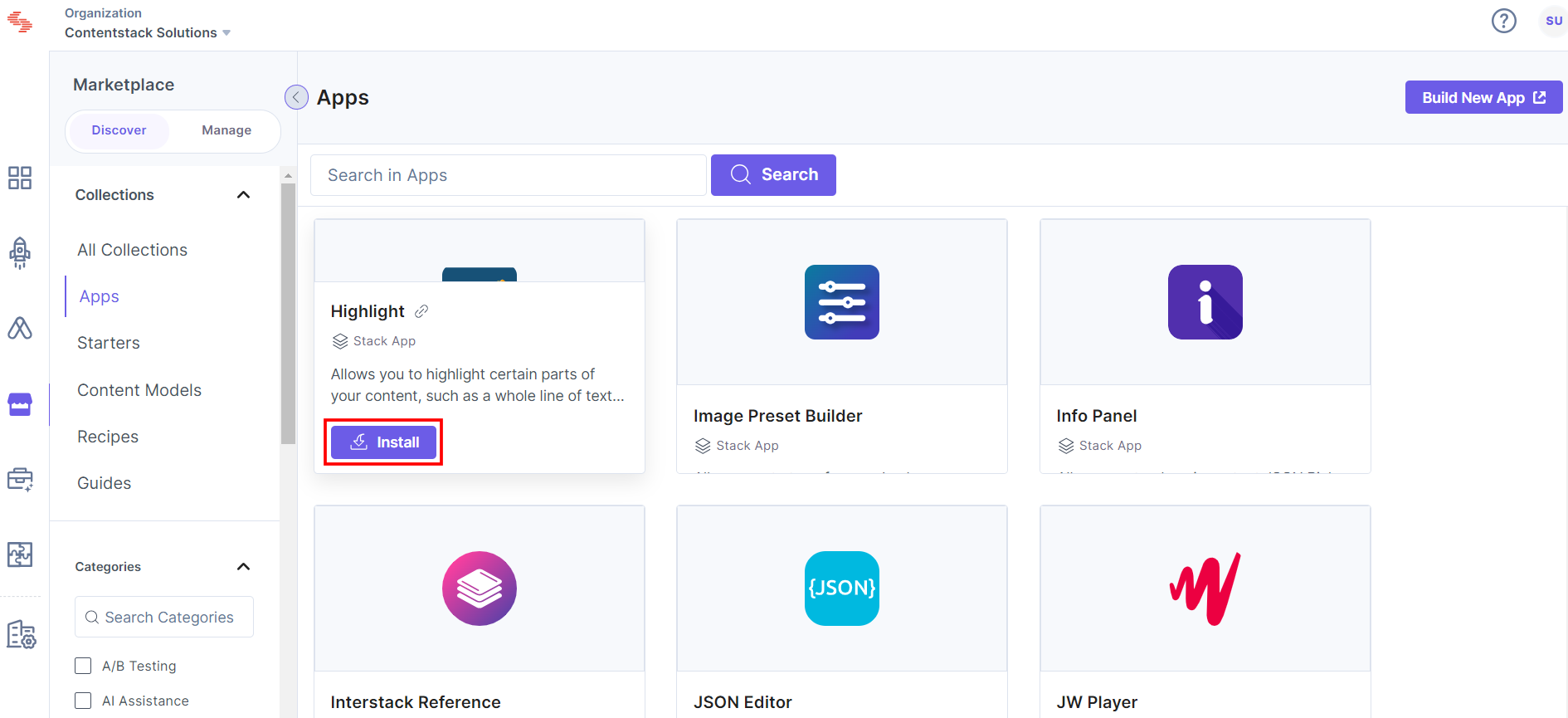
Task: Open the SU user avatar menu
Action: [1553, 21]
